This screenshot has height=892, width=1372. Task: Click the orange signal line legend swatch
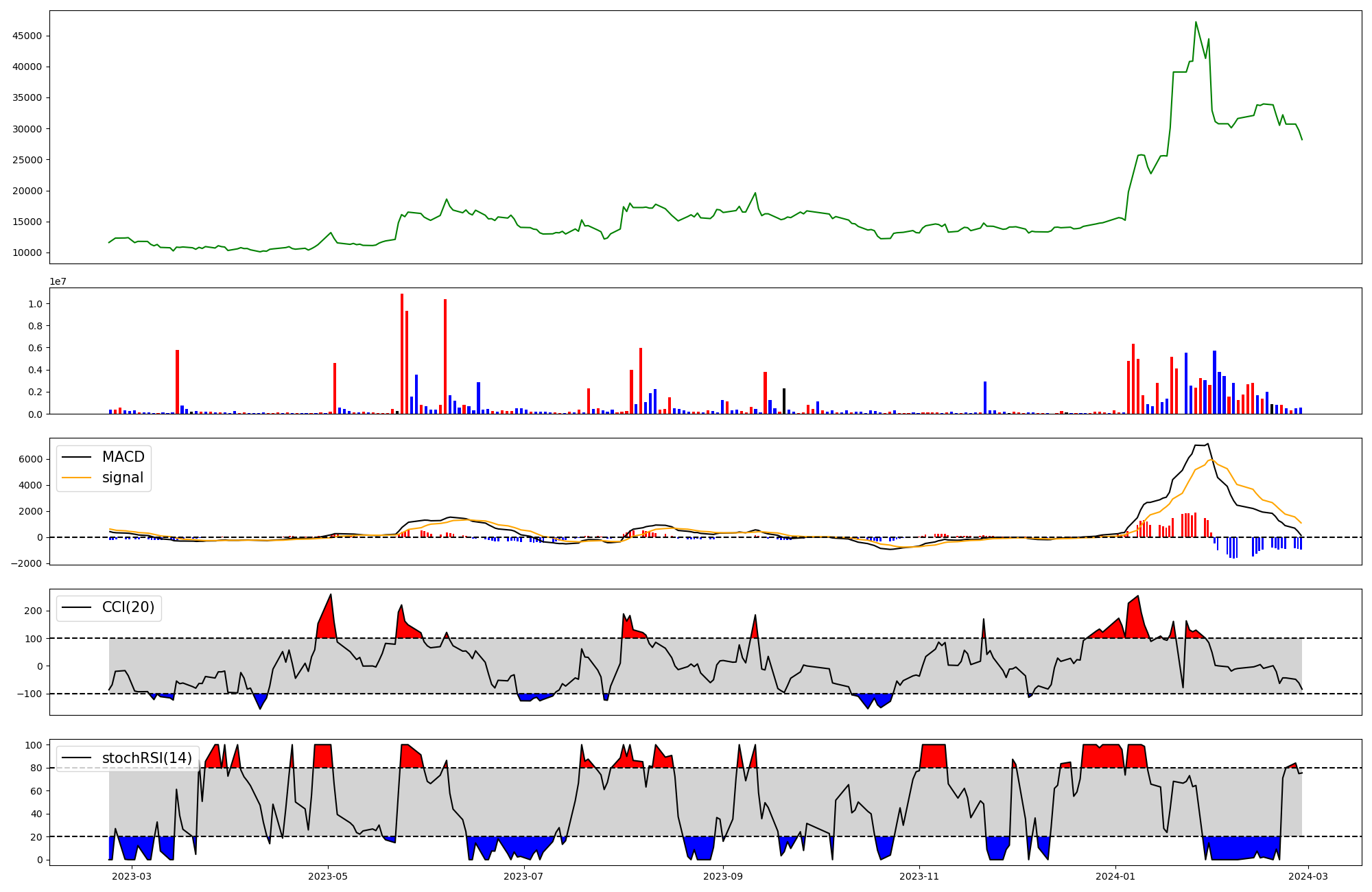point(77,478)
